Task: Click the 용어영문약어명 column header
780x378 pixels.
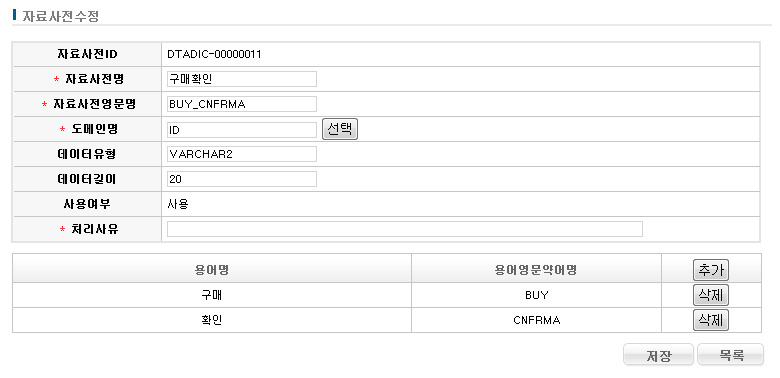Action: pyautogui.click(x=536, y=270)
